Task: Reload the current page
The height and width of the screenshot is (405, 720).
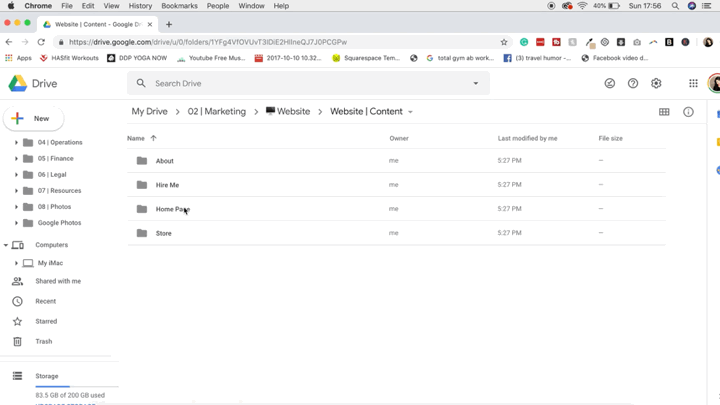Action: point(41,42)
